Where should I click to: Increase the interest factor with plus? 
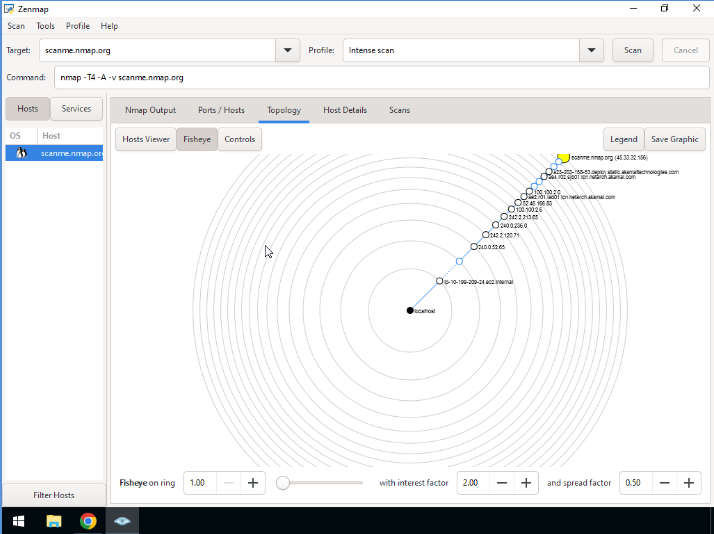[526, 483]
